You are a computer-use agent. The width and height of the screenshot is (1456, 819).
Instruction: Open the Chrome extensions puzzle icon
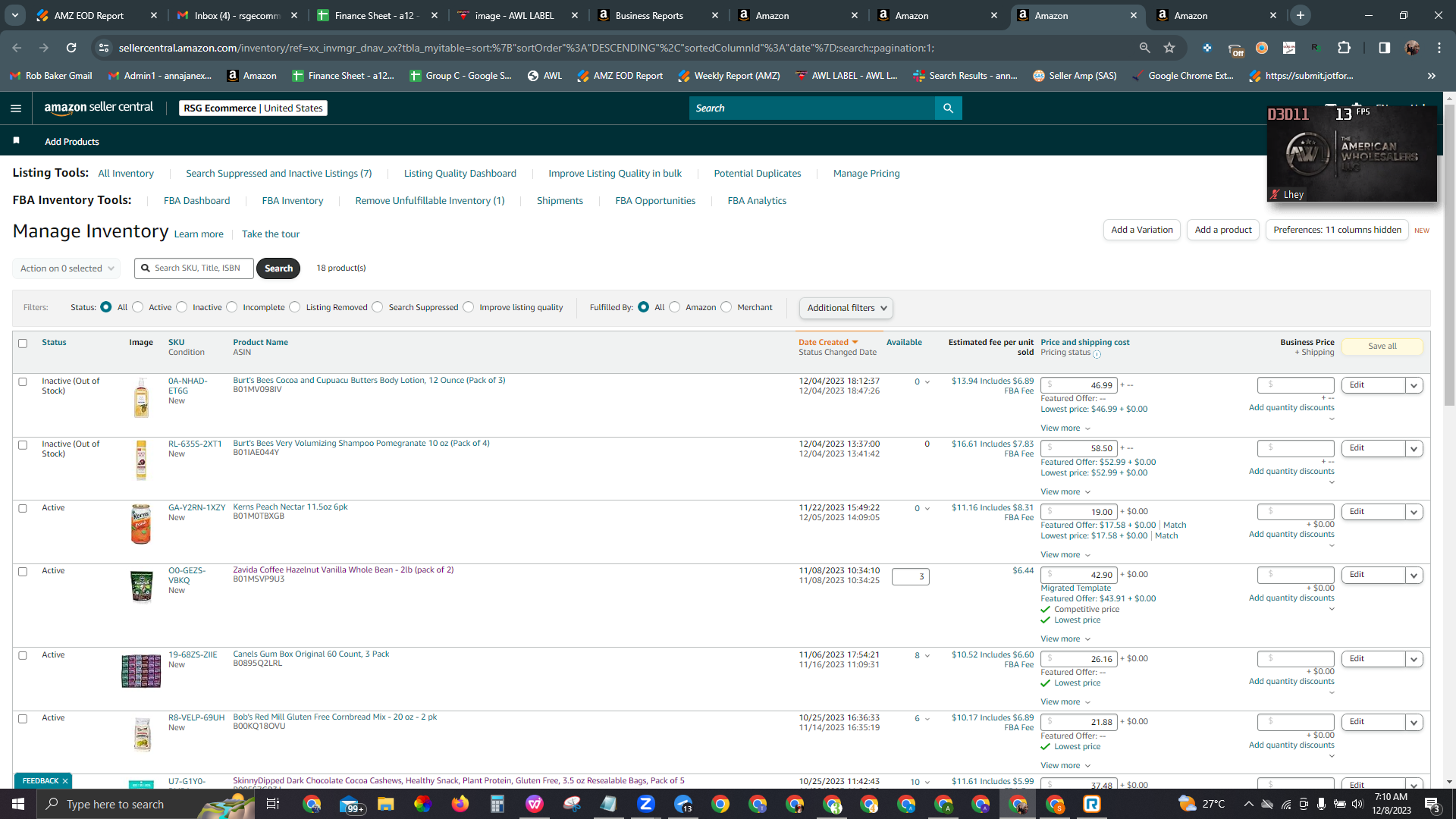[x=1344, y=48]
